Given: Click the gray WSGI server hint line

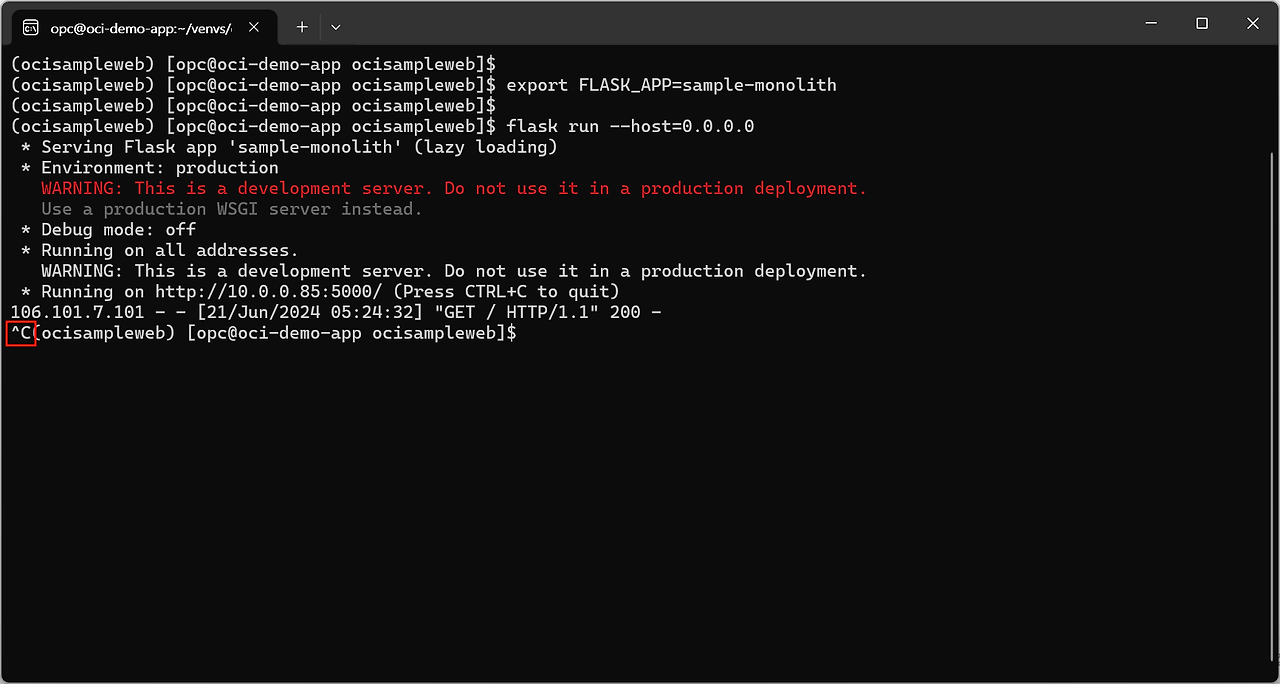Looking at the screenshot, I should point(231,209).
